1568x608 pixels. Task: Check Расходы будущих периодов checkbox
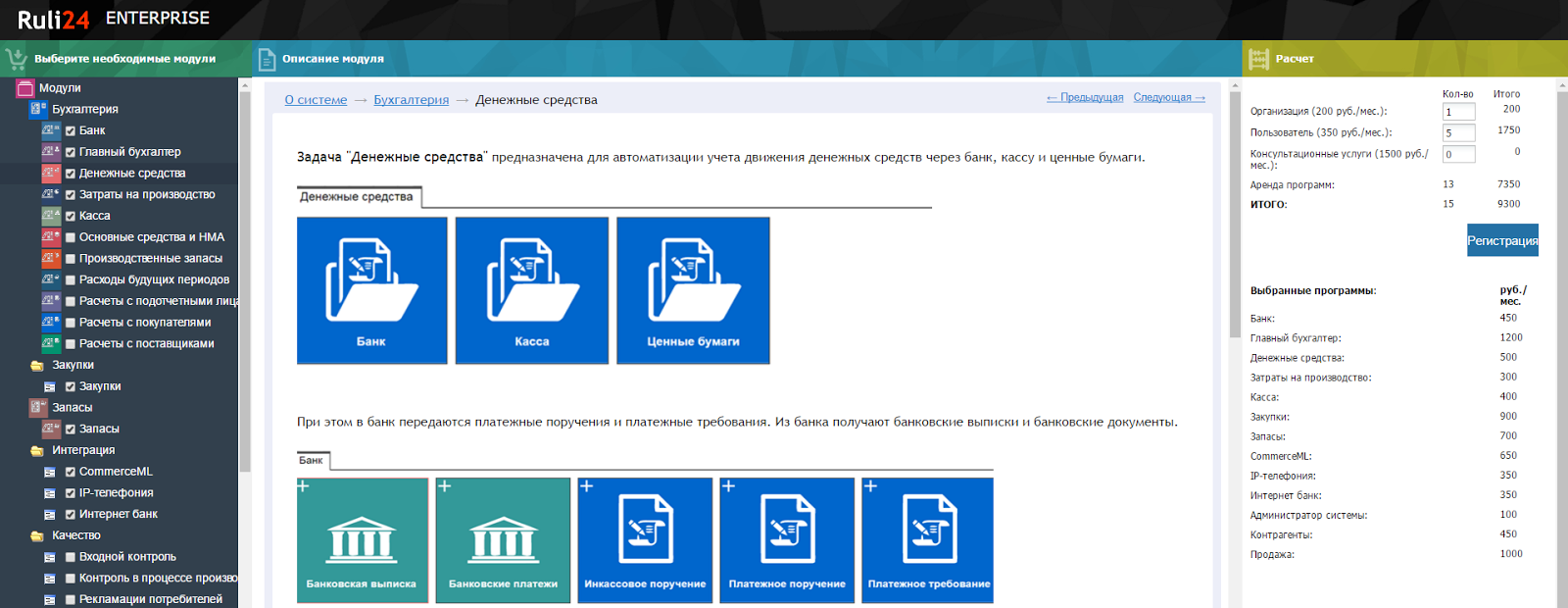[x=71, y=279]
